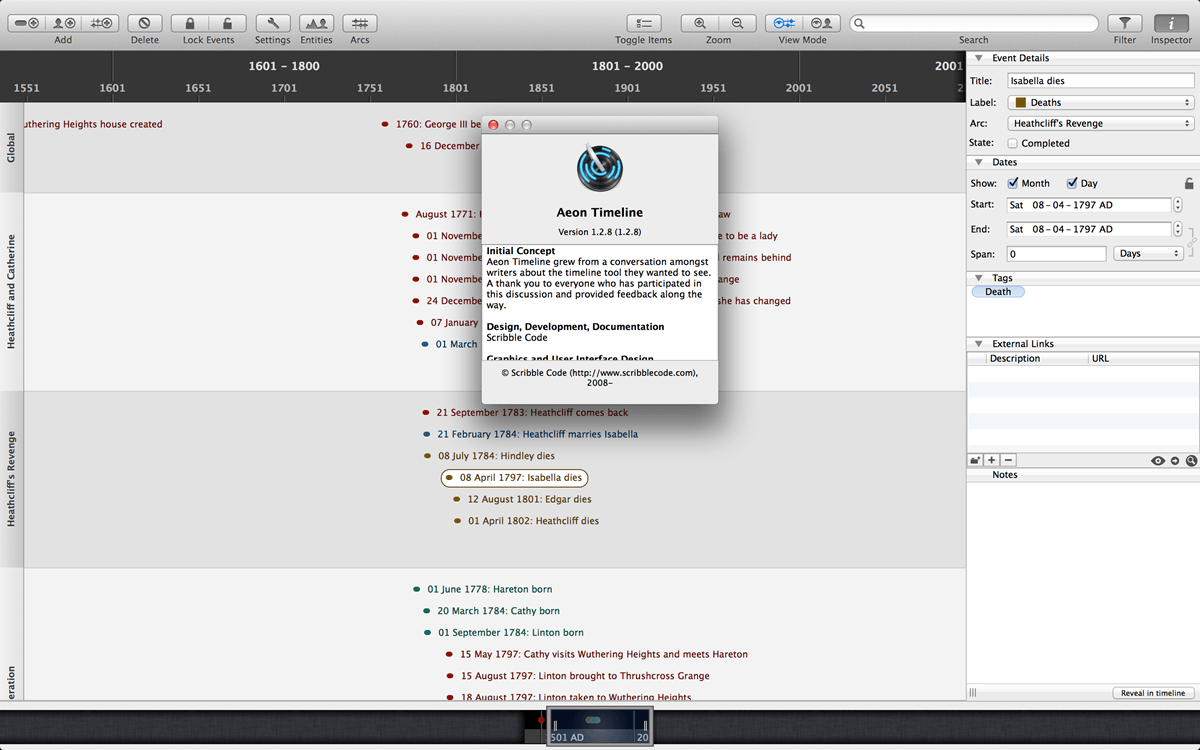Screen dimensions: 1200x750
Task: Click the Start date stepper arrows
Action: point(1177,205)
